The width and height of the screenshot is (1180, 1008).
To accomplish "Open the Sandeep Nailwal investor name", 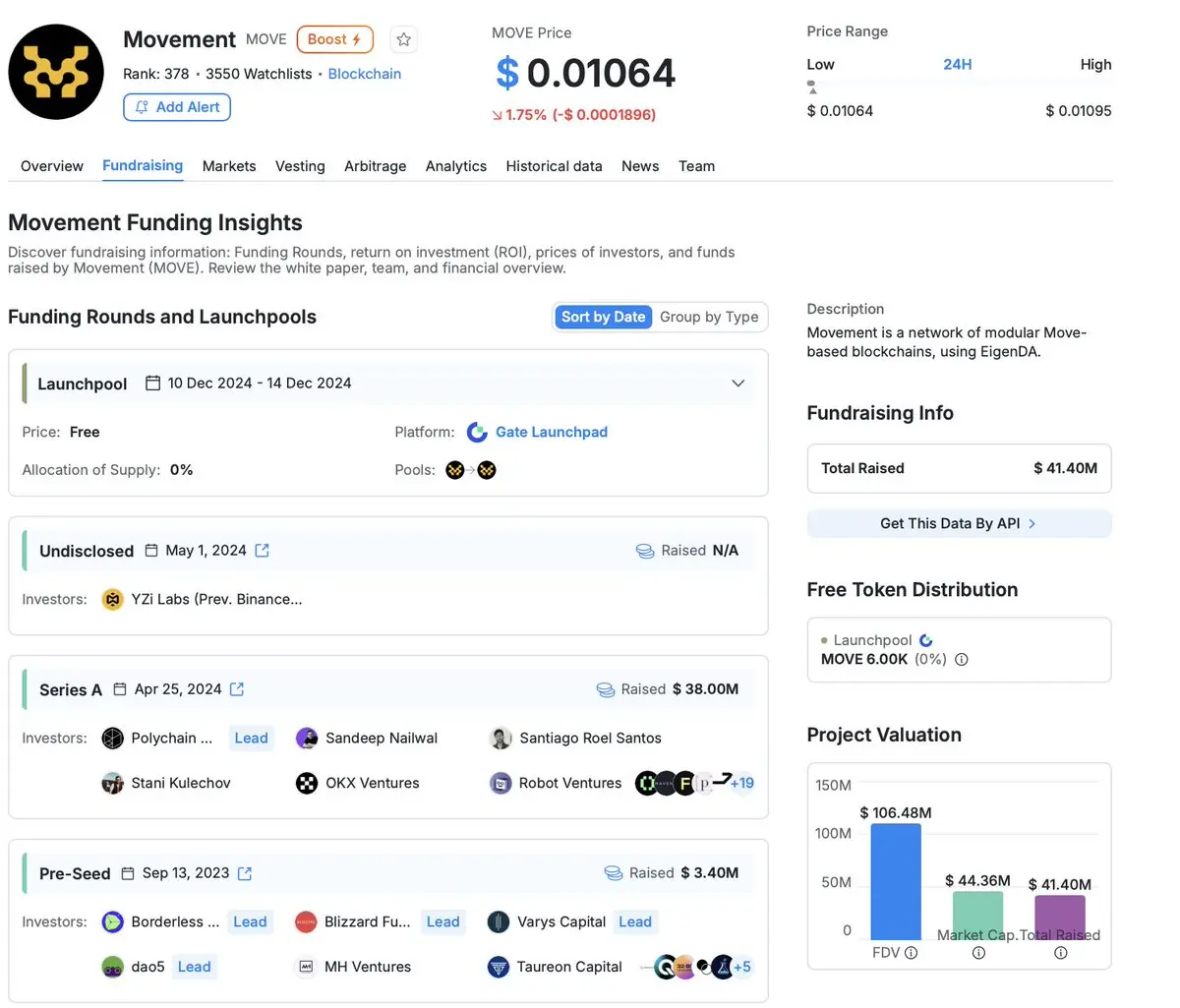I will [382, 739].
